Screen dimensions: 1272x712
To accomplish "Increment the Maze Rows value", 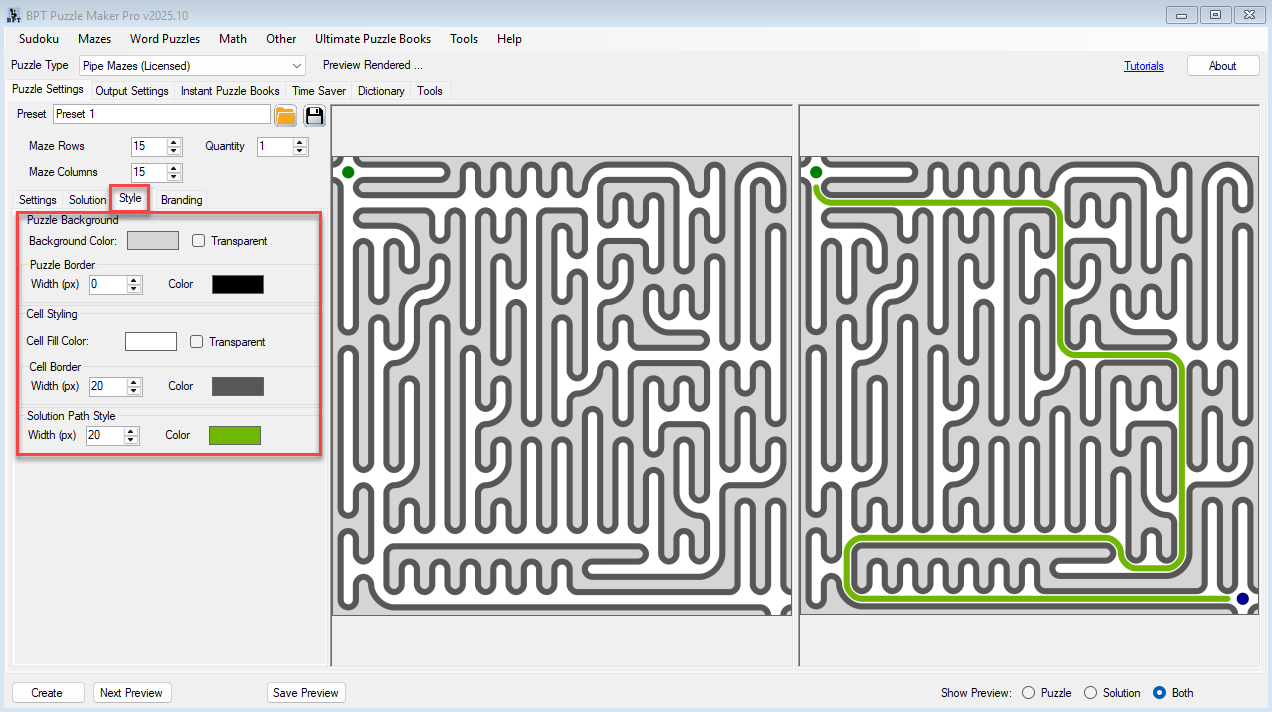I will click(174, 142).
